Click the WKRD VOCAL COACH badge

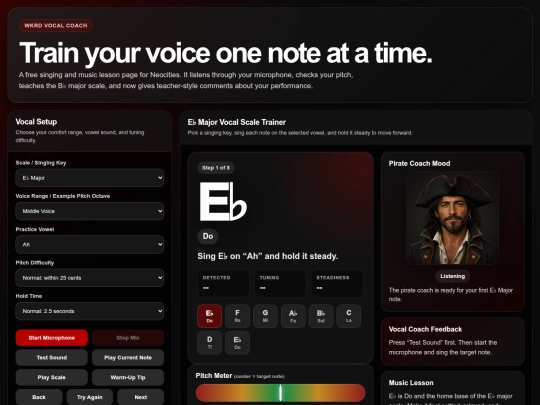[56, 25]
